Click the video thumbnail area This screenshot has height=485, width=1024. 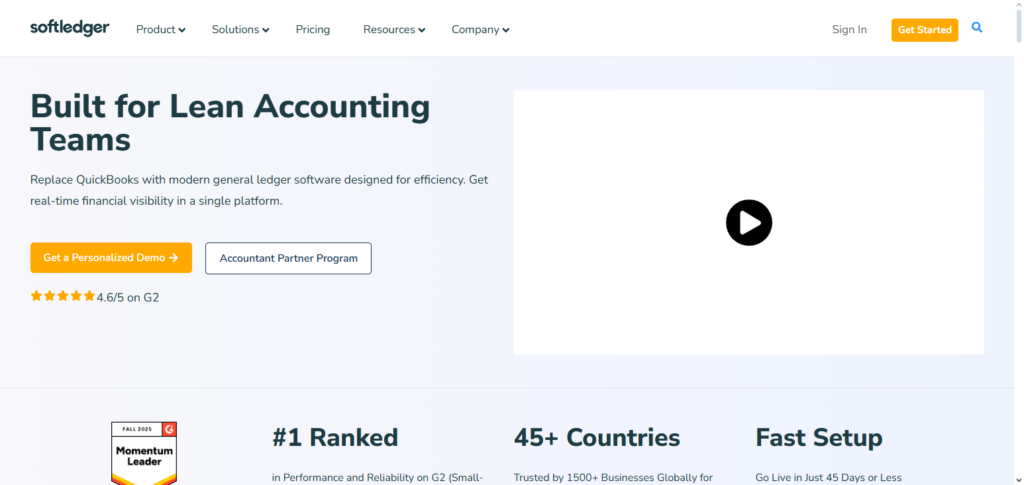tap(748, 222)
